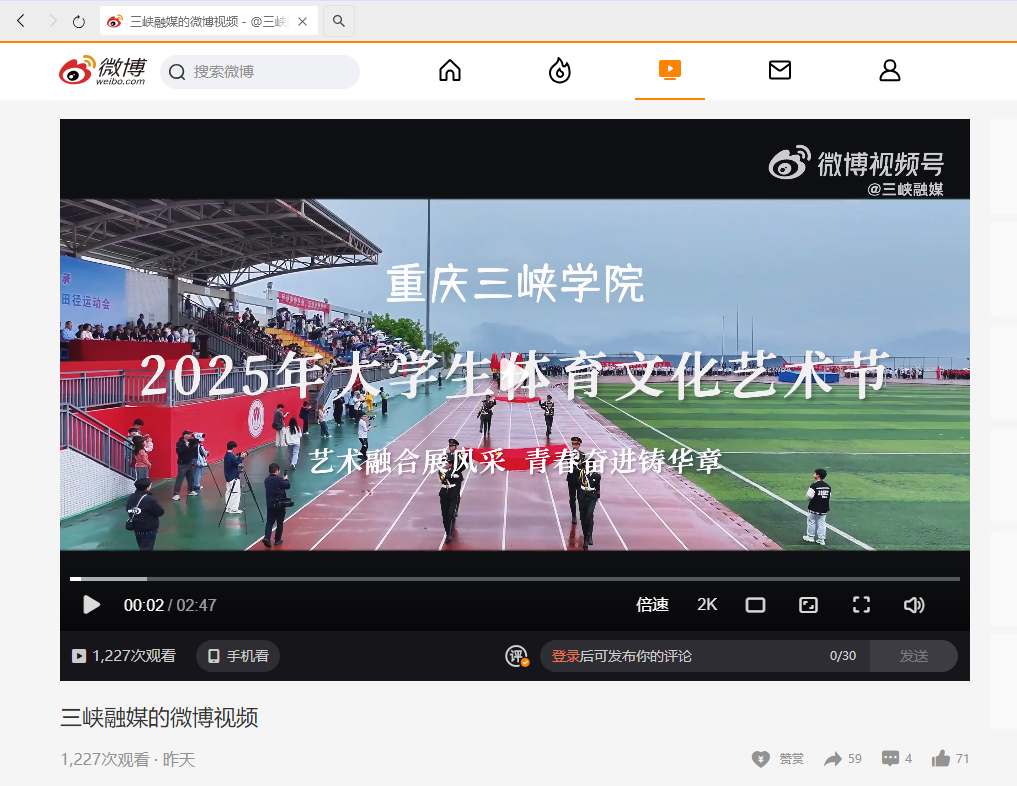
Task: Click the like thumbs-up icon
Action: (941, 759)
